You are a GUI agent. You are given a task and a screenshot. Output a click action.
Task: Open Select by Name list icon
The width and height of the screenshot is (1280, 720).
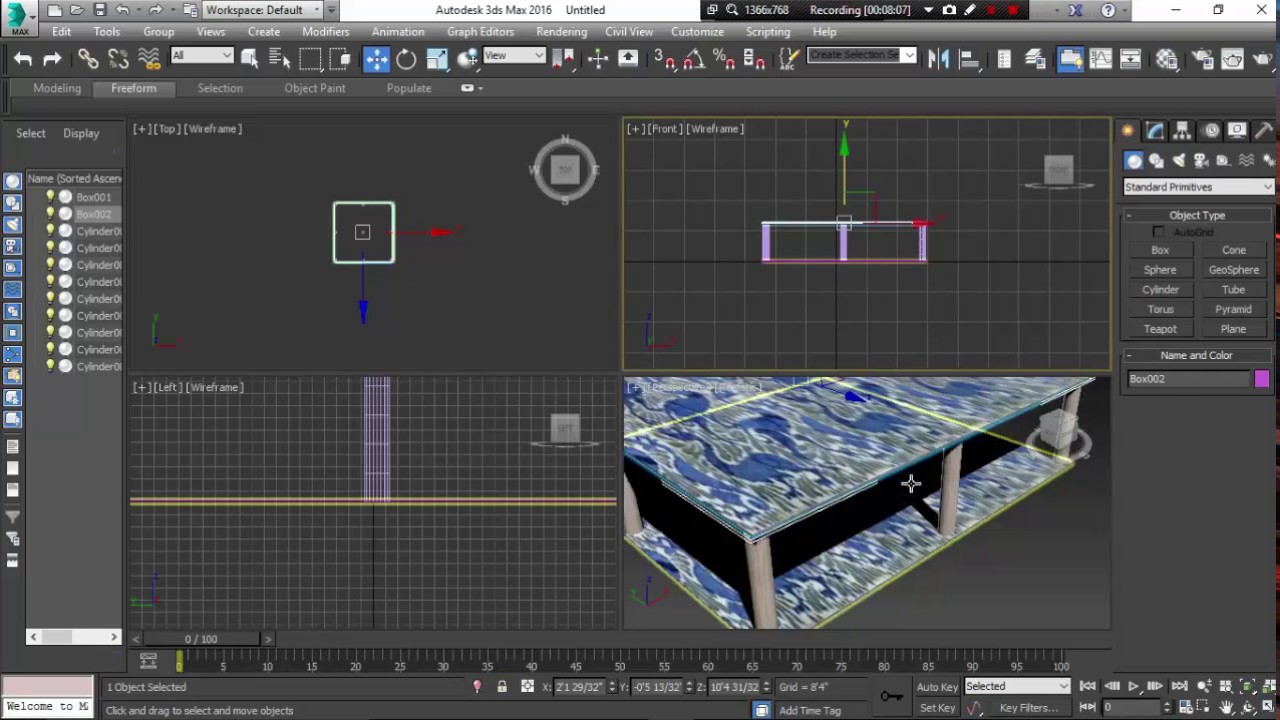280,59
